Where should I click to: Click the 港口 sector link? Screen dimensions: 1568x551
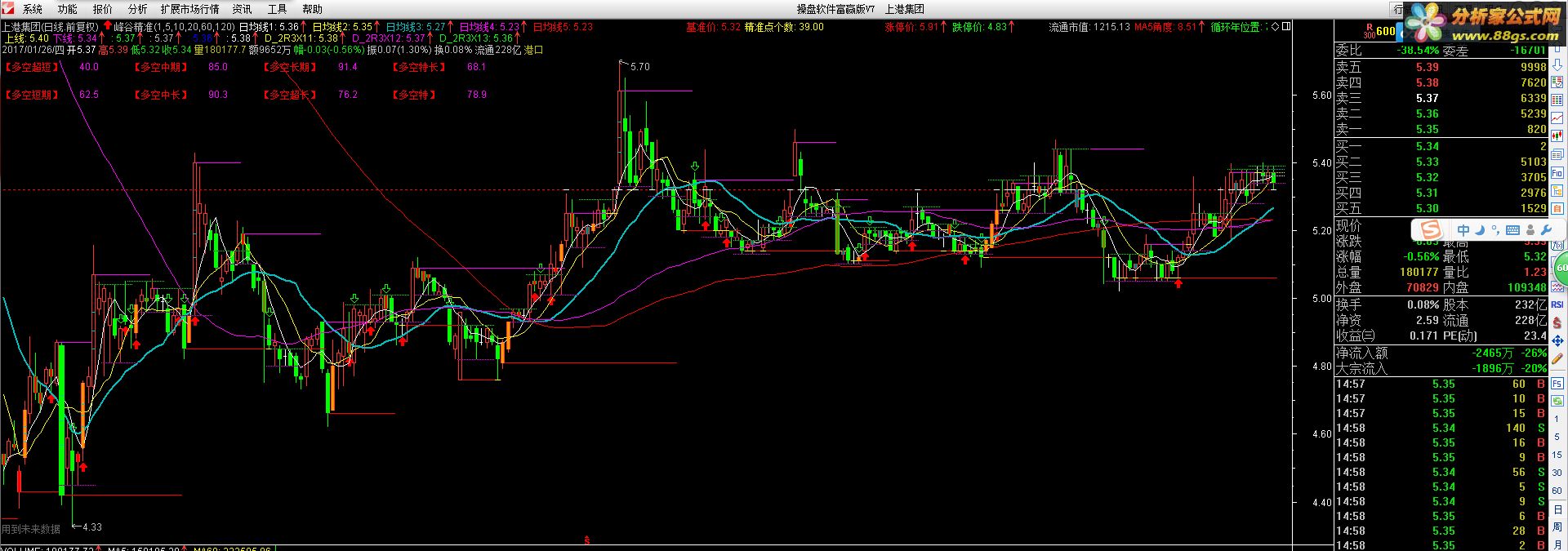tap(533, 50)
